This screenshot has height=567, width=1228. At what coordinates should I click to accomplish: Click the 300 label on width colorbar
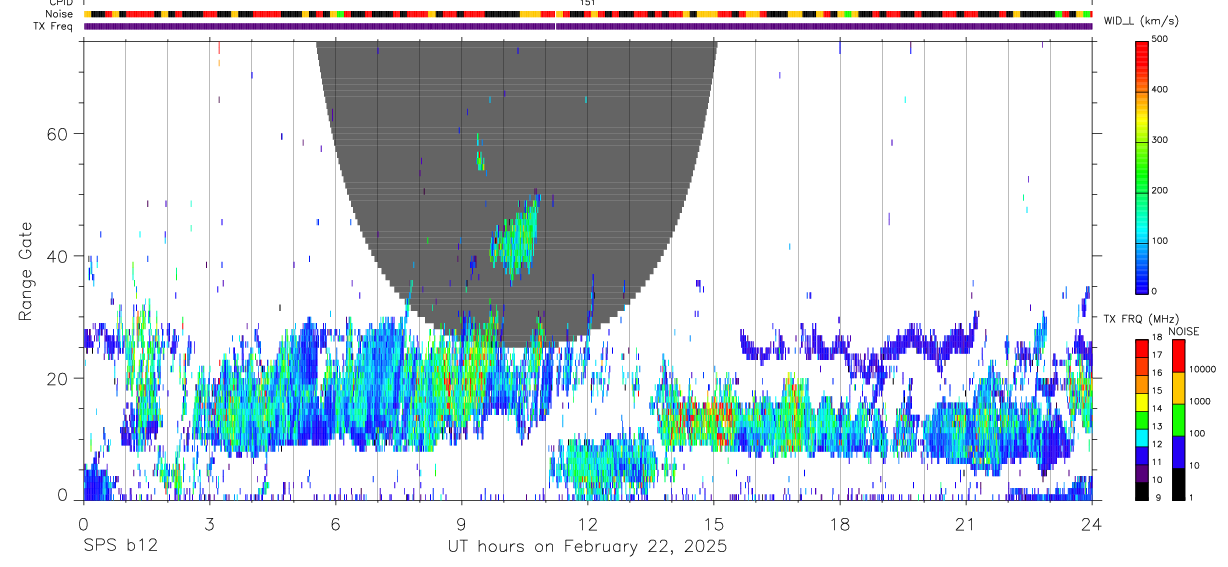[x=1161, y=140]
